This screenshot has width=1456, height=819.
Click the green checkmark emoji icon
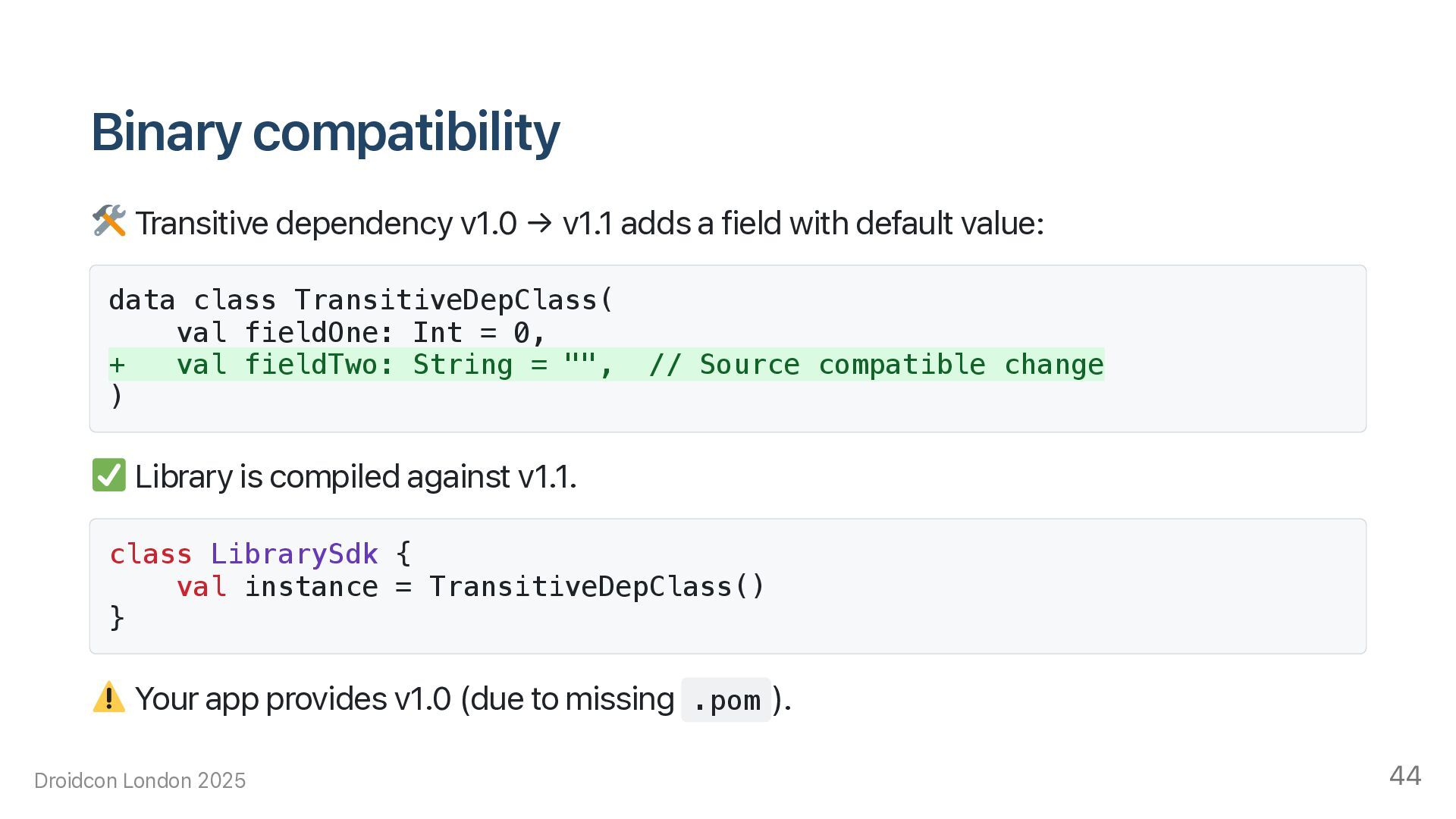coord(108,475)
